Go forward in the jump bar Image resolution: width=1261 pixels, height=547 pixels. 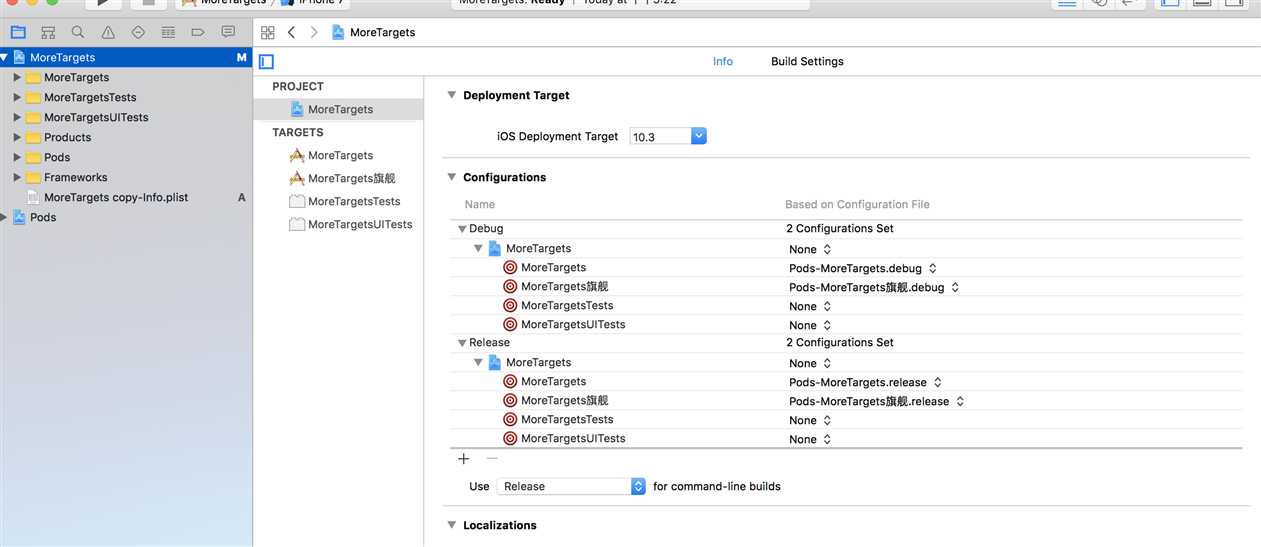pos(314,32)
